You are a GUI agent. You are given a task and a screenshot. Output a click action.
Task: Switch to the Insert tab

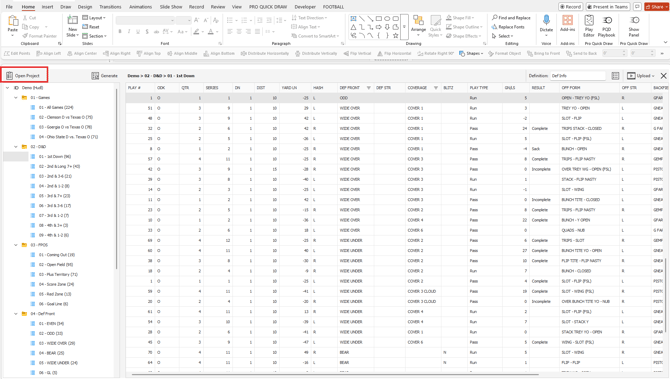click(x=47, y=7)
